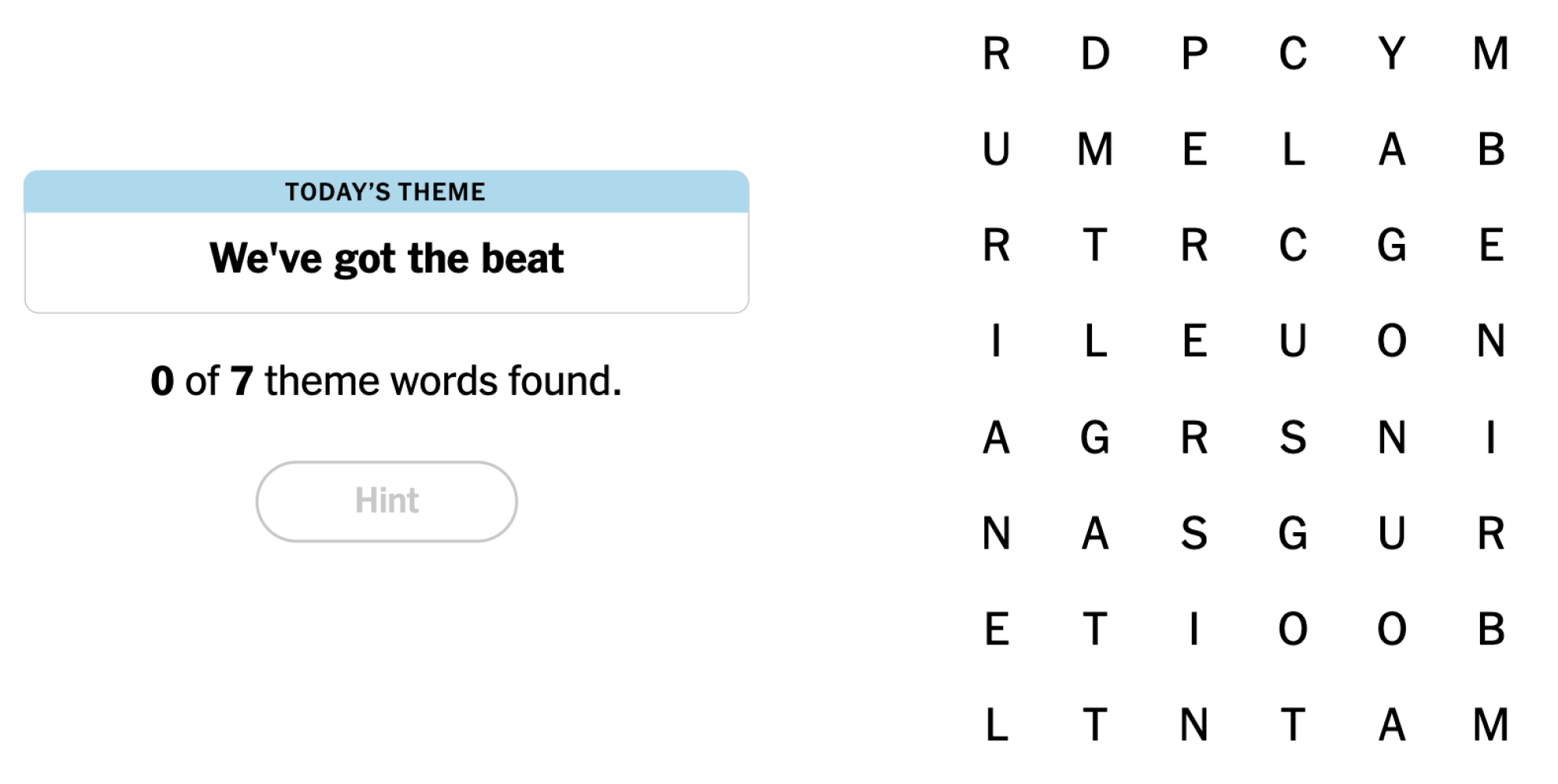Choose the M in the grid's bottom-right corner
The image size is (1558, 784).
[x=1490, y=725]
